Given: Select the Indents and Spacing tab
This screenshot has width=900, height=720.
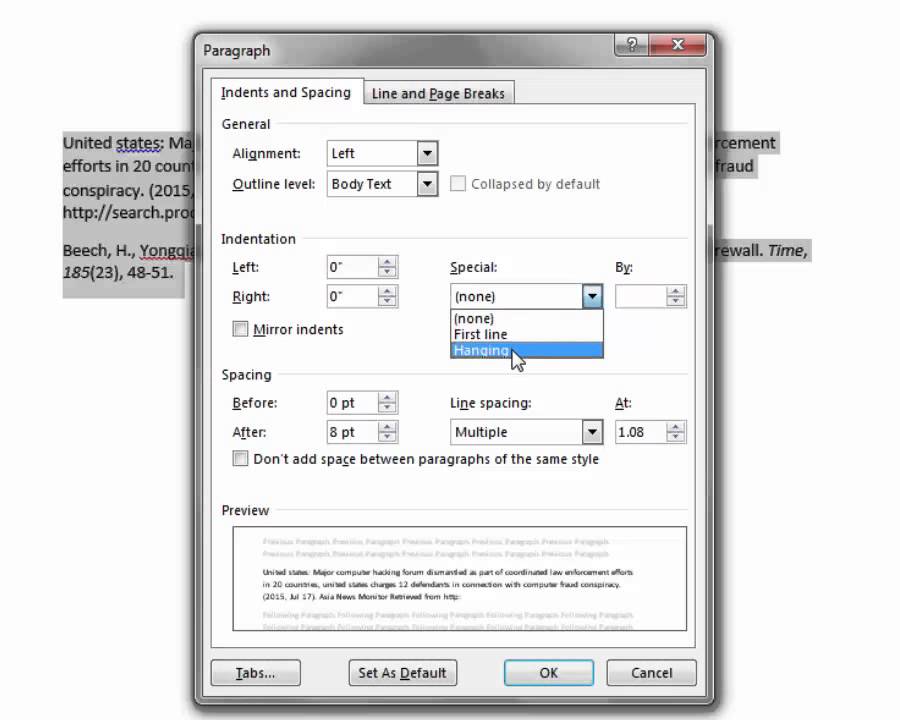Looking at the screenshot, I should [x=286, y=92].
